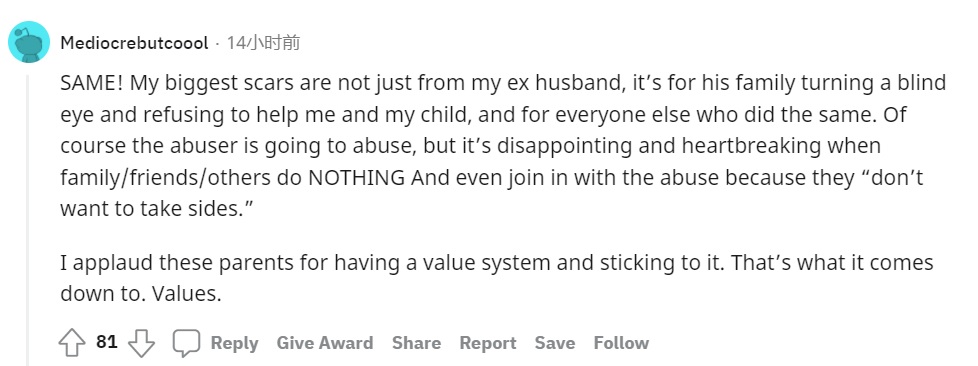The image size is (978, 366).
Task: Downvote the comment with the down arrow
Action: (x=141, y=343)
